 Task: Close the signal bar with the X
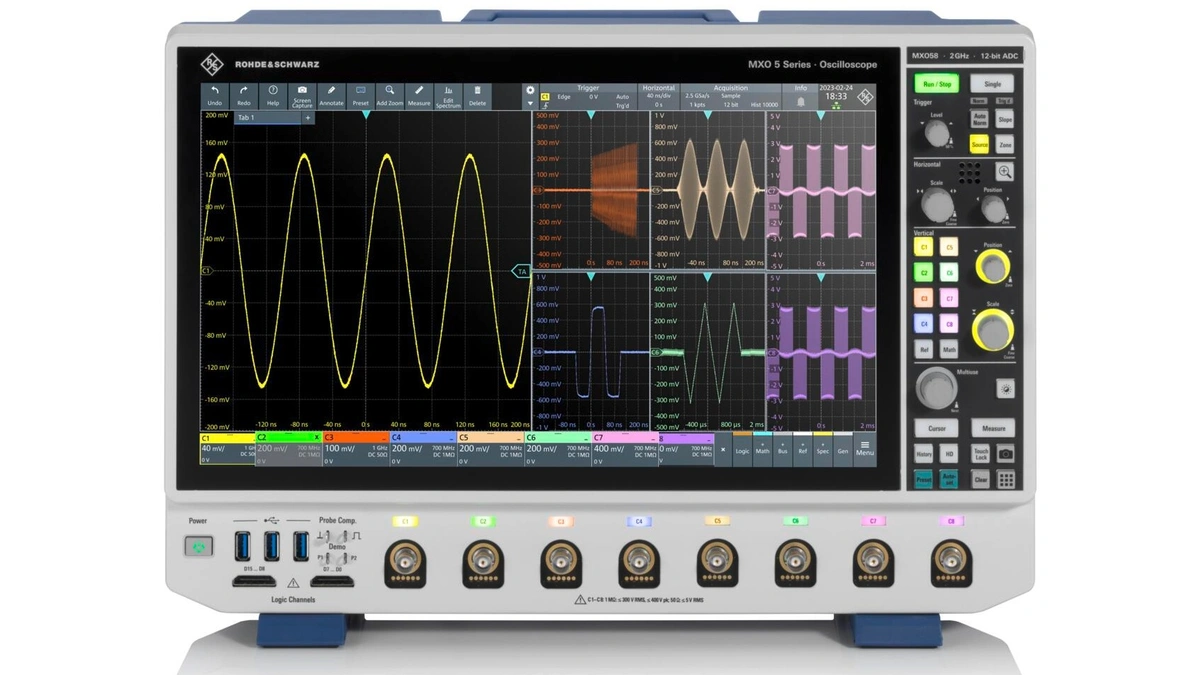tap(723, 450)
